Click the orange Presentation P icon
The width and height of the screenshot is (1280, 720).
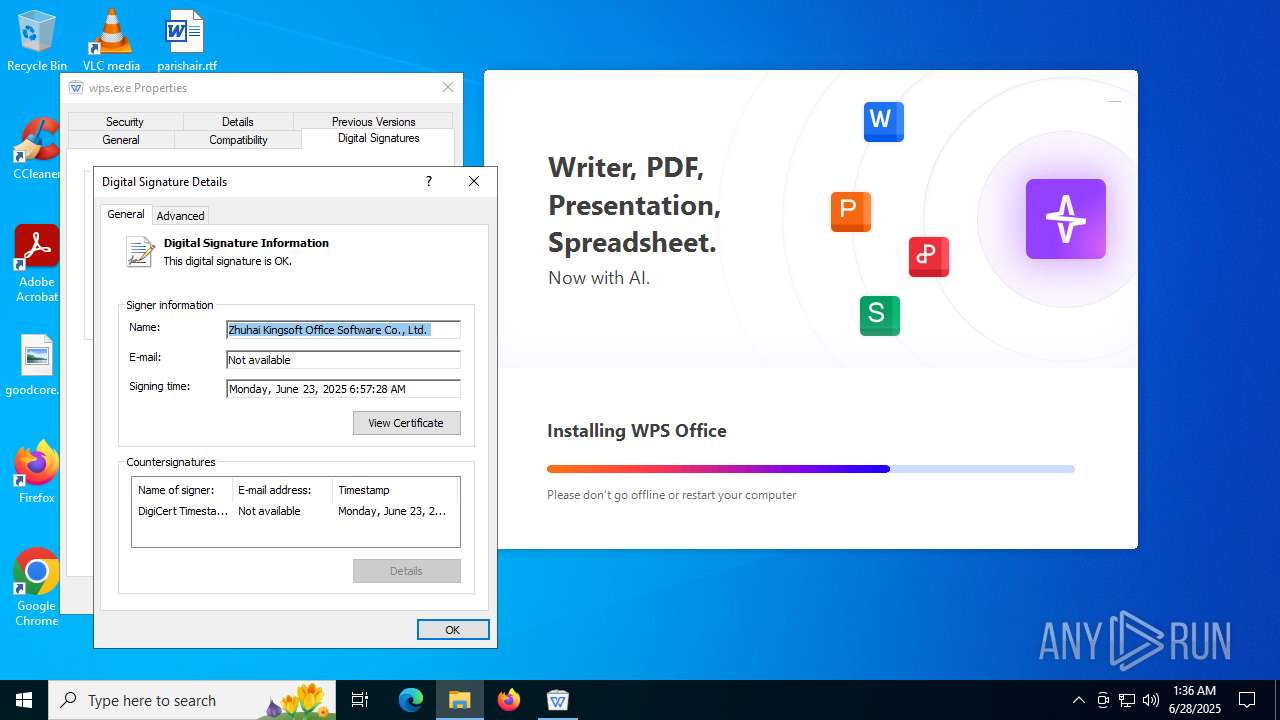(851, 211)
